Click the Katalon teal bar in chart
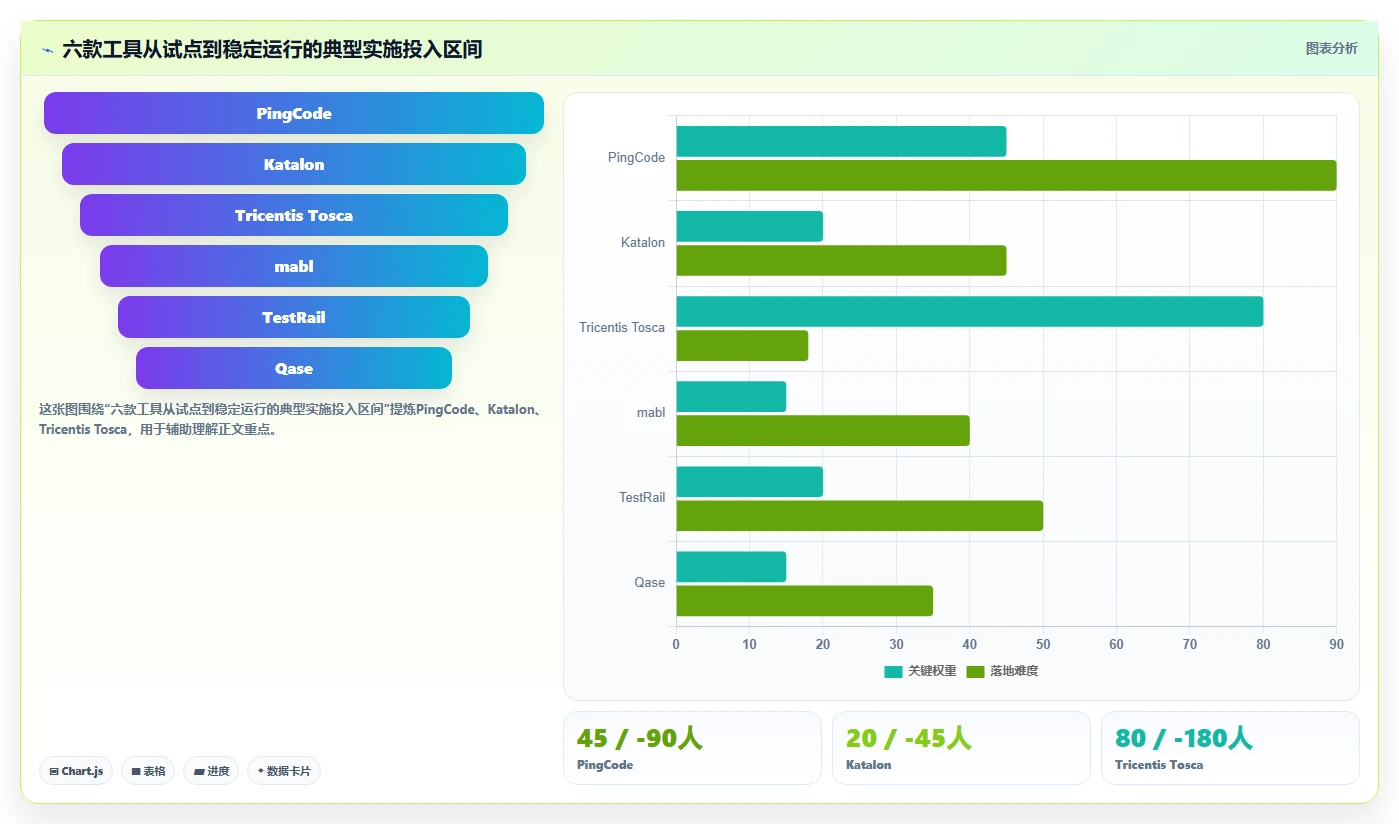The width and height of the screenshot is (1399, 824). [x=750, y=226]
